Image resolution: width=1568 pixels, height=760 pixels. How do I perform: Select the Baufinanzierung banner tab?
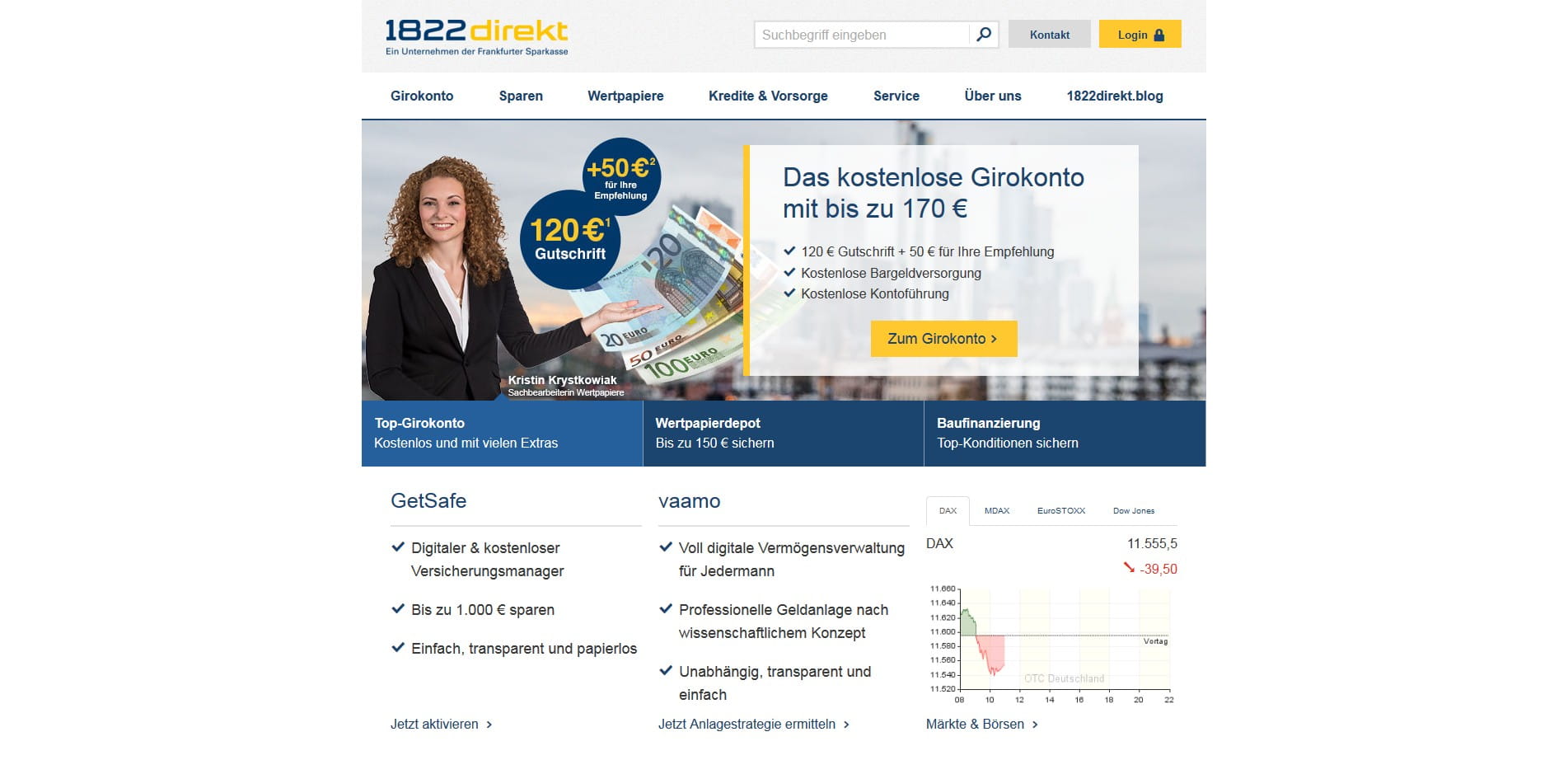1065,434
